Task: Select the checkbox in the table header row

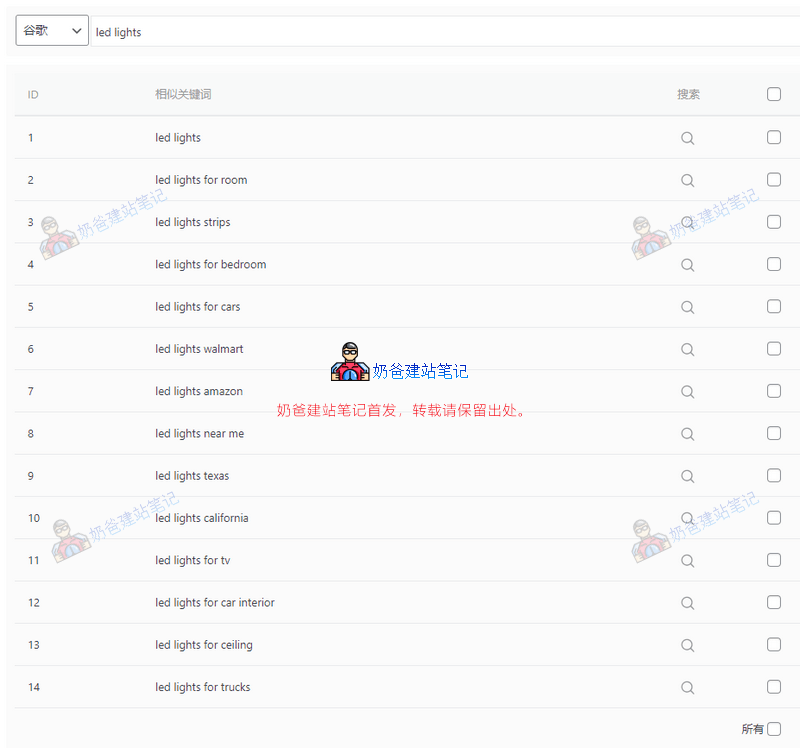Action: point(774,94)
